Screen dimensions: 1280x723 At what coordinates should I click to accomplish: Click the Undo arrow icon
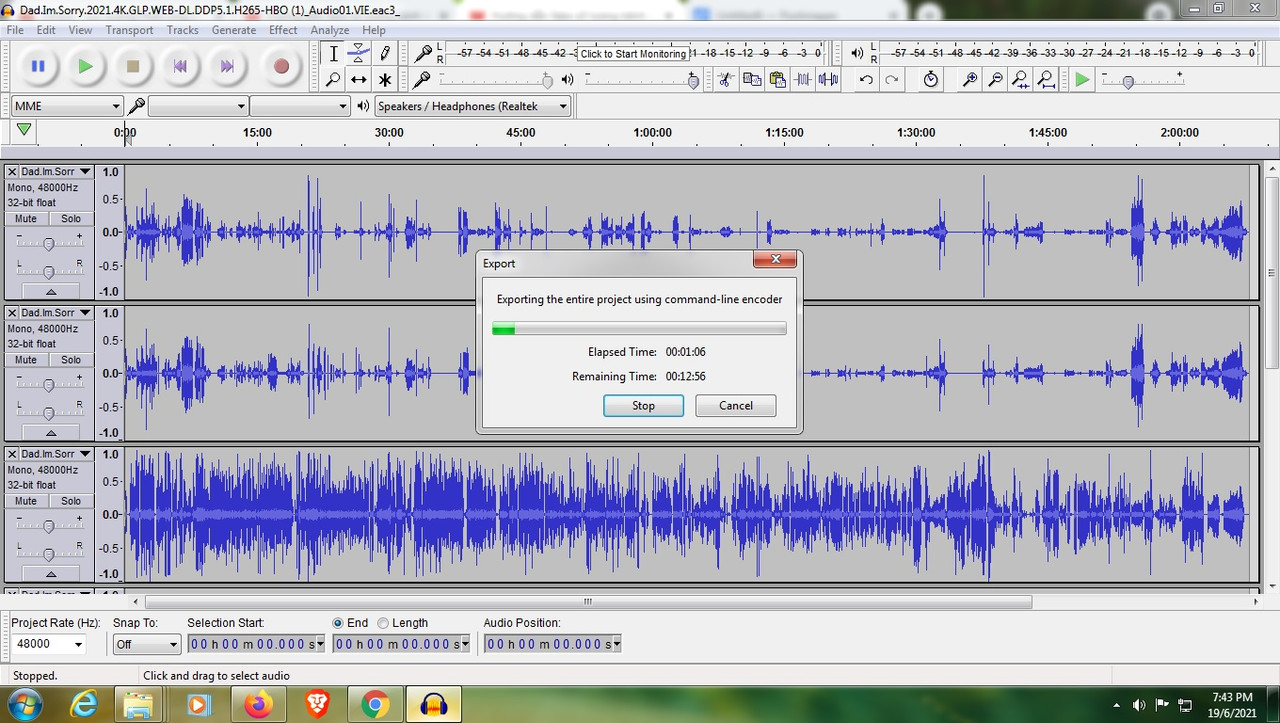pos(866,79)
